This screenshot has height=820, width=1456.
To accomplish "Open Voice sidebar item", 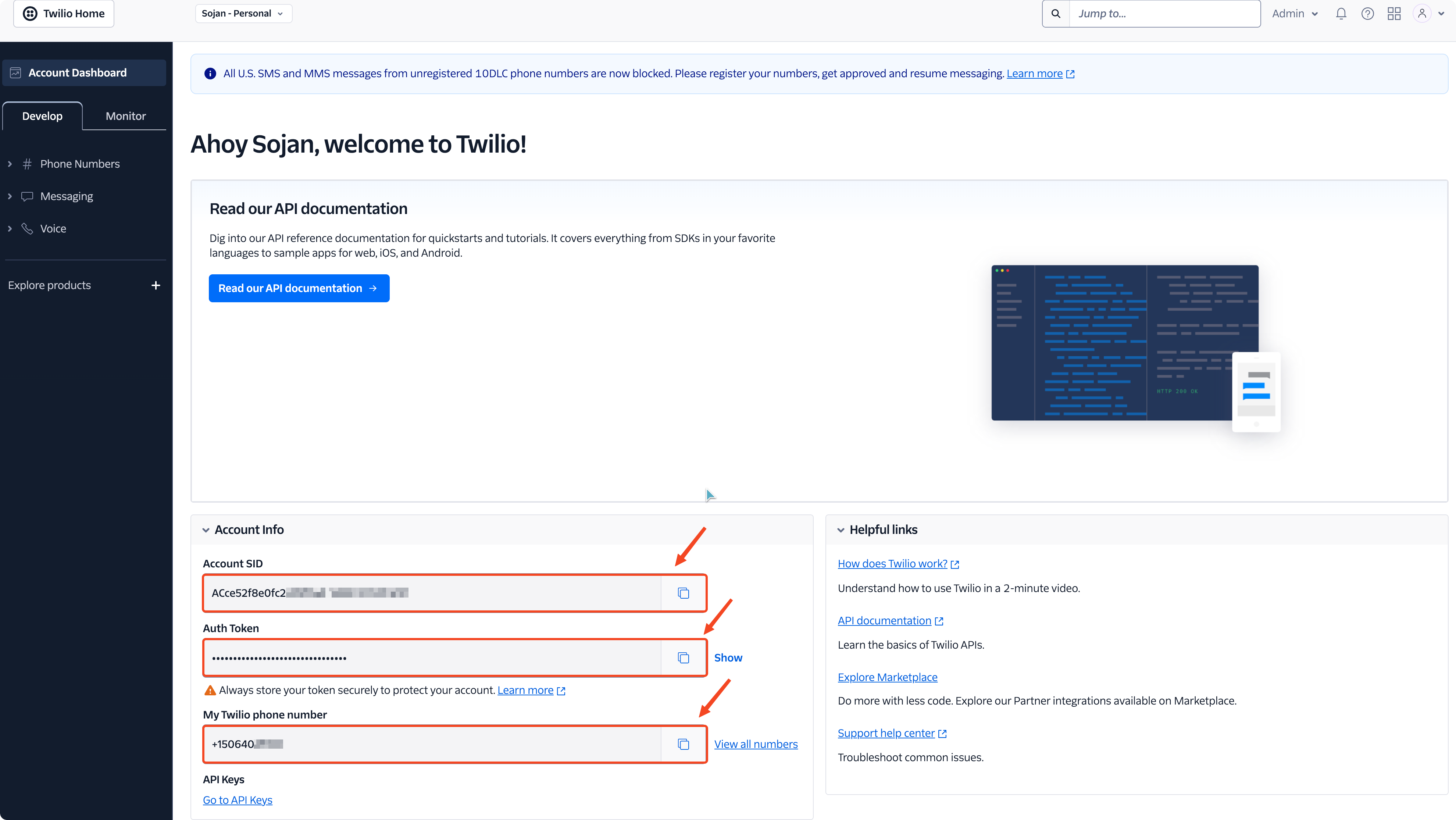I will pyautogui.click(x=53, y=228).
